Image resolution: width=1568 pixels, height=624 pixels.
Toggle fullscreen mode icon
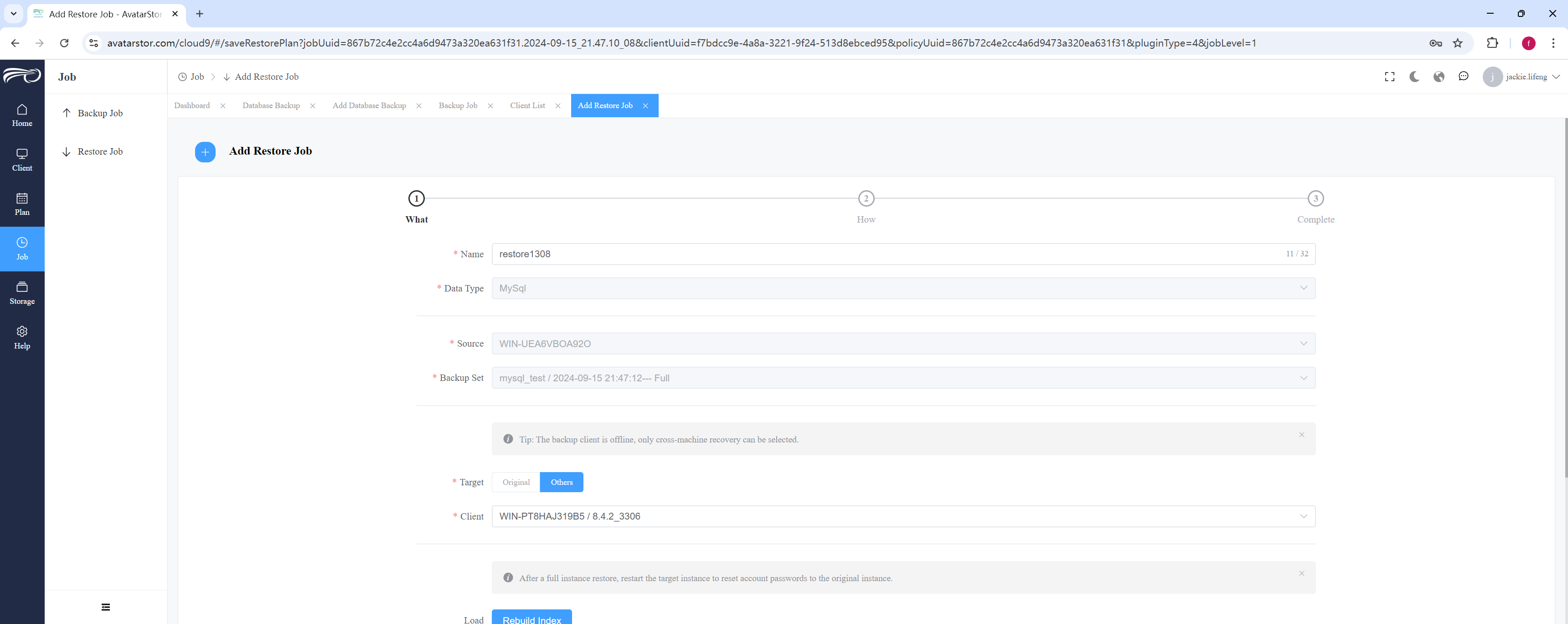click(x=1390, y=77)
